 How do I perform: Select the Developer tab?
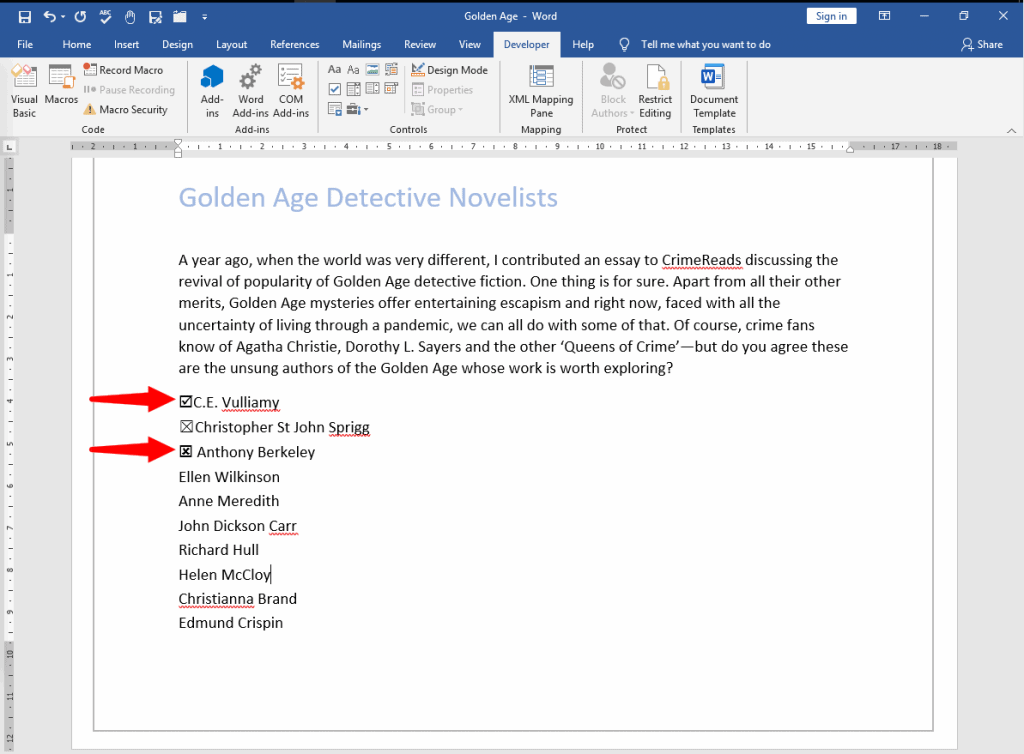pyautogui.click(x=526, y=44)
